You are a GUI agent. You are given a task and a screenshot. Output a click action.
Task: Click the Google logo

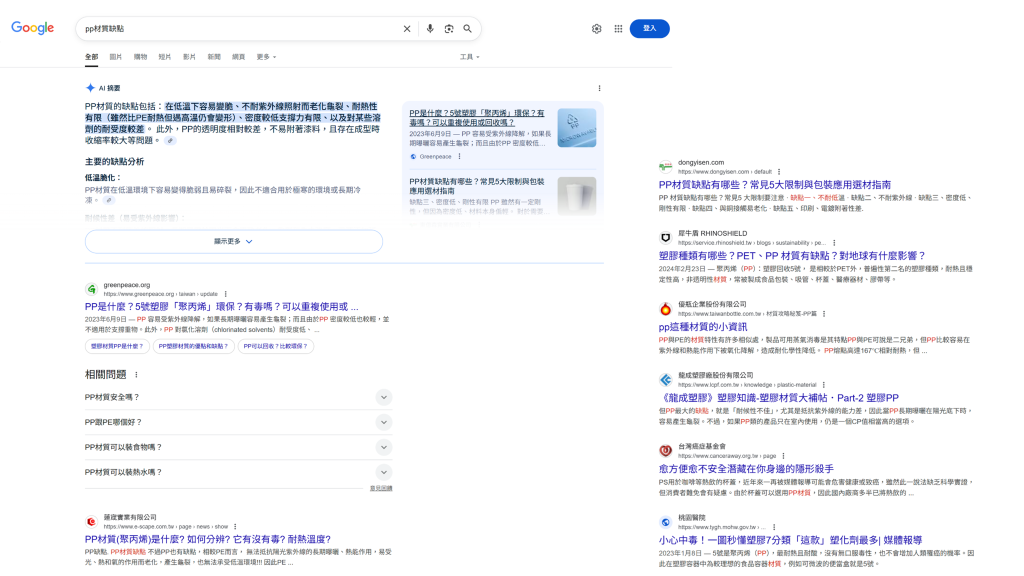click(x=32, y=28)
